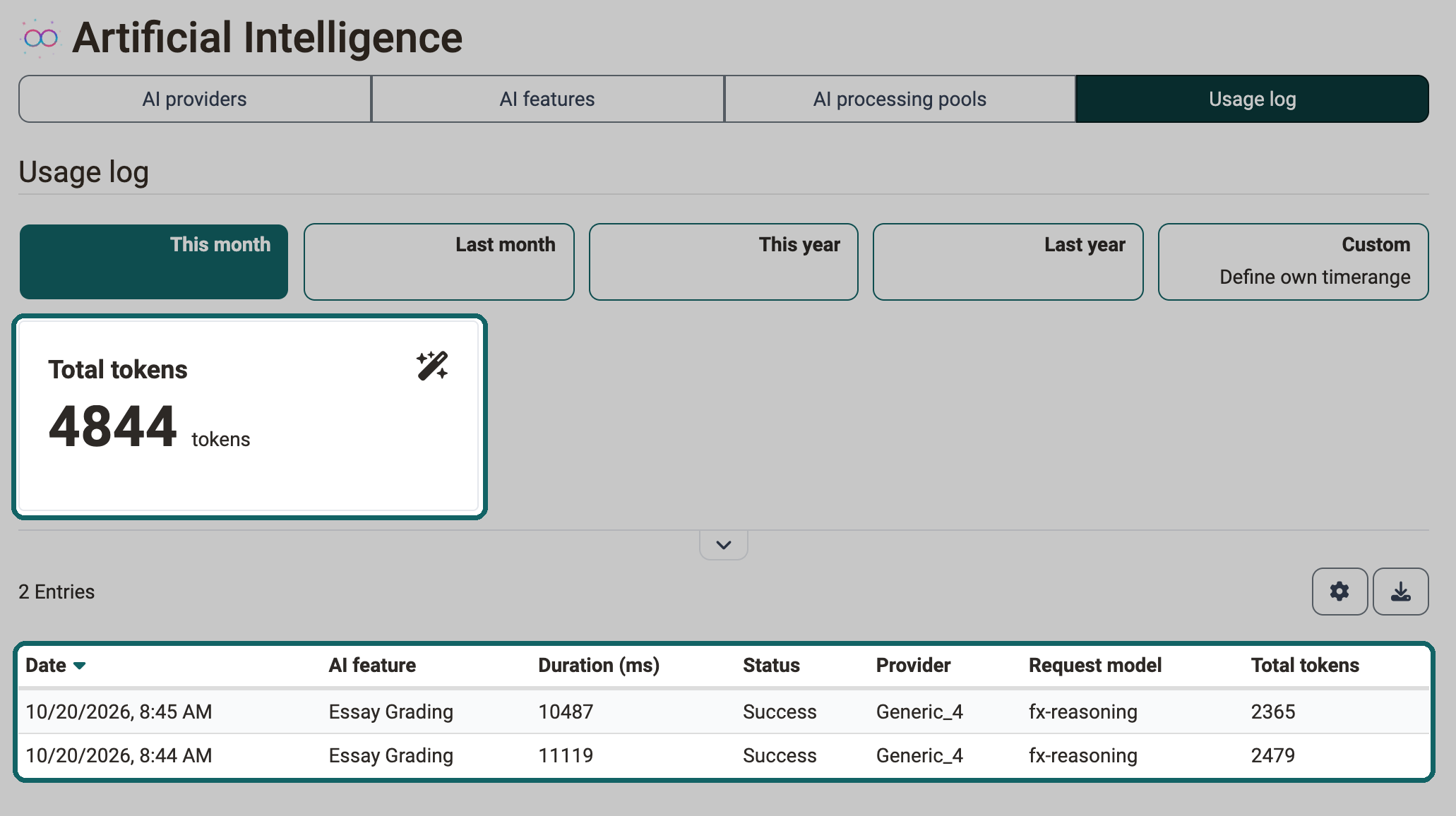Click fx-reasoning in the 8:44 AM row

tap(1082, 755)
